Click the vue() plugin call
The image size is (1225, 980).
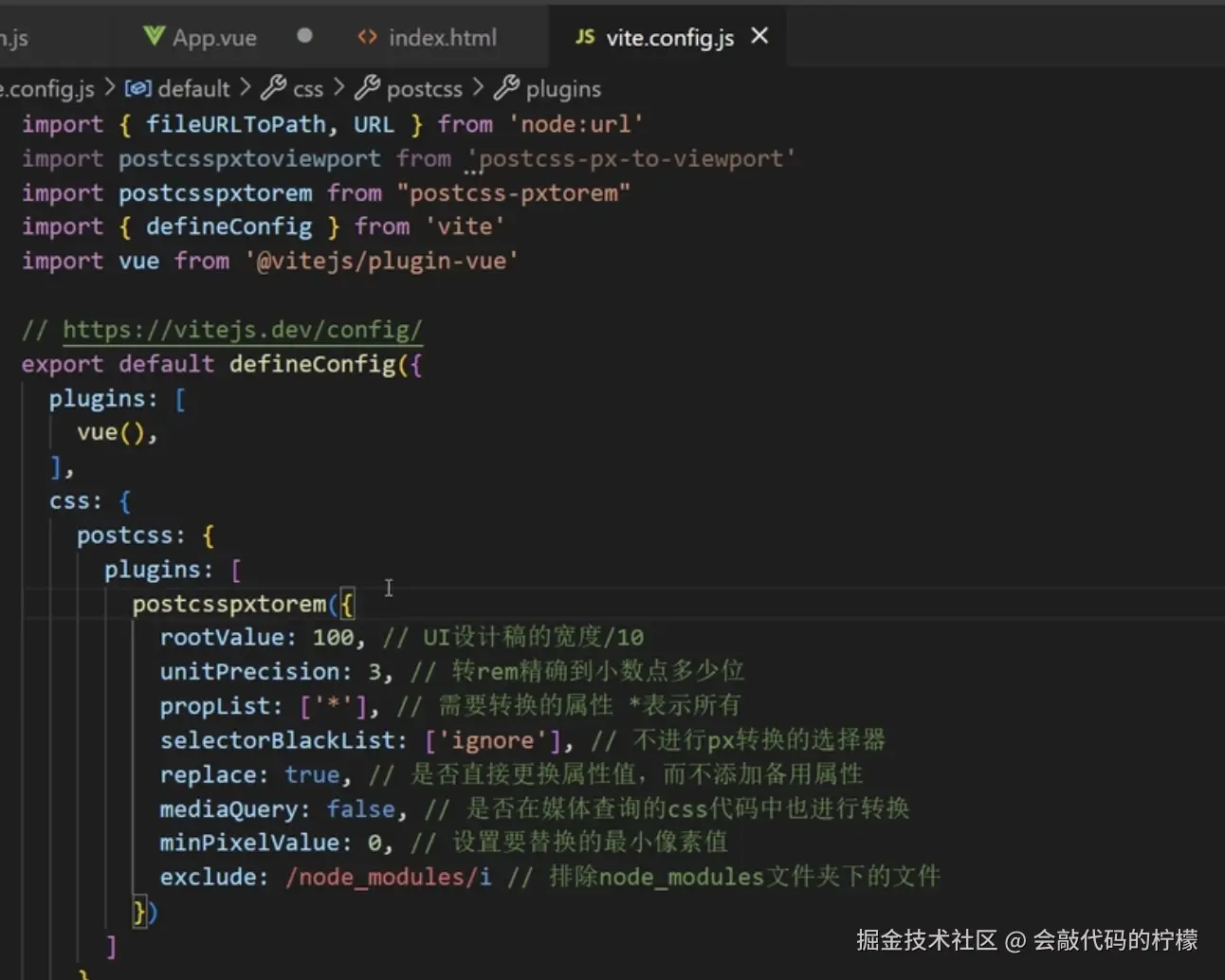pos(111,432)
